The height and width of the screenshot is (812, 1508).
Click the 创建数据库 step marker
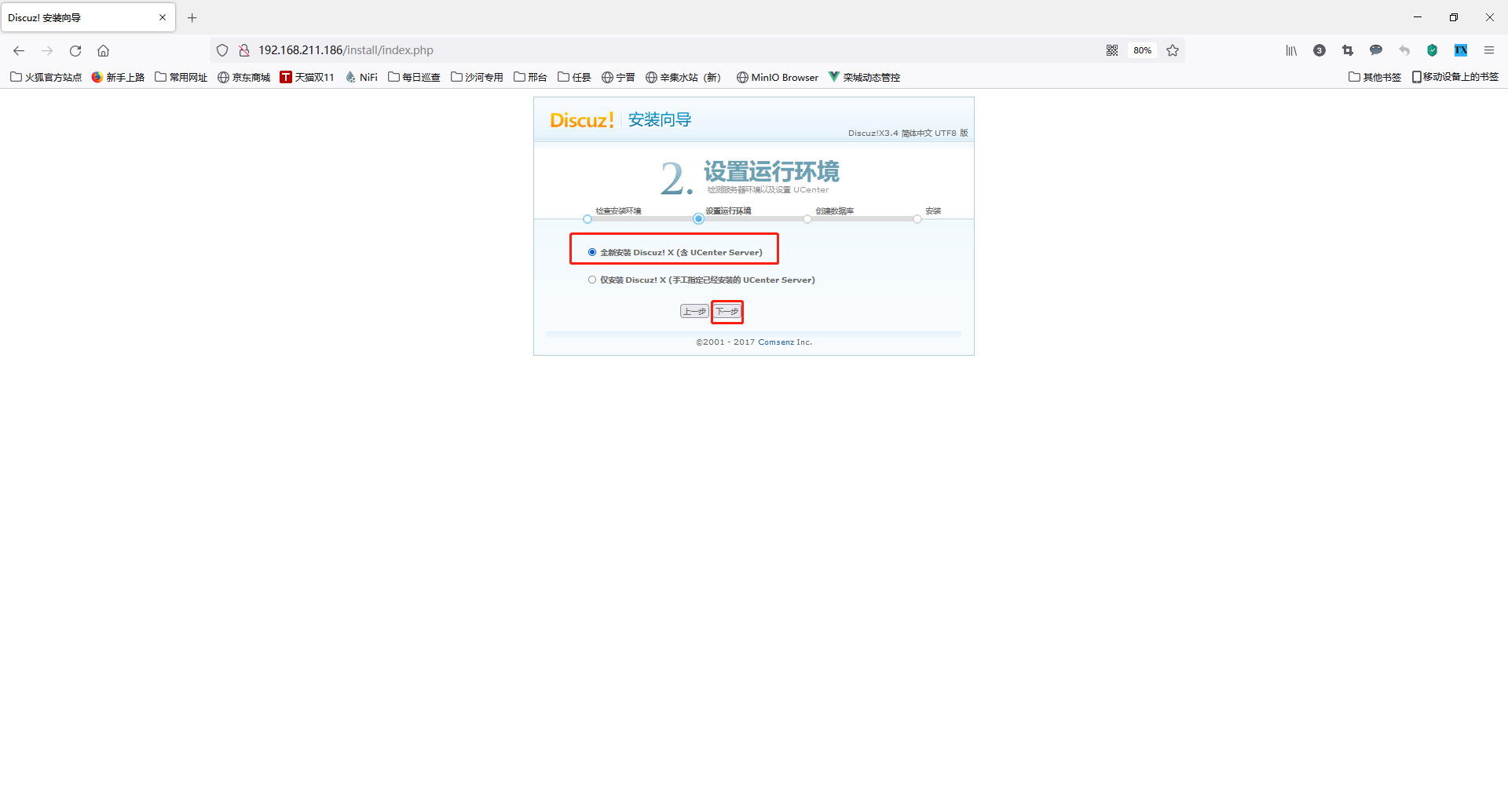pyautogui.click(x=807, y=219)
